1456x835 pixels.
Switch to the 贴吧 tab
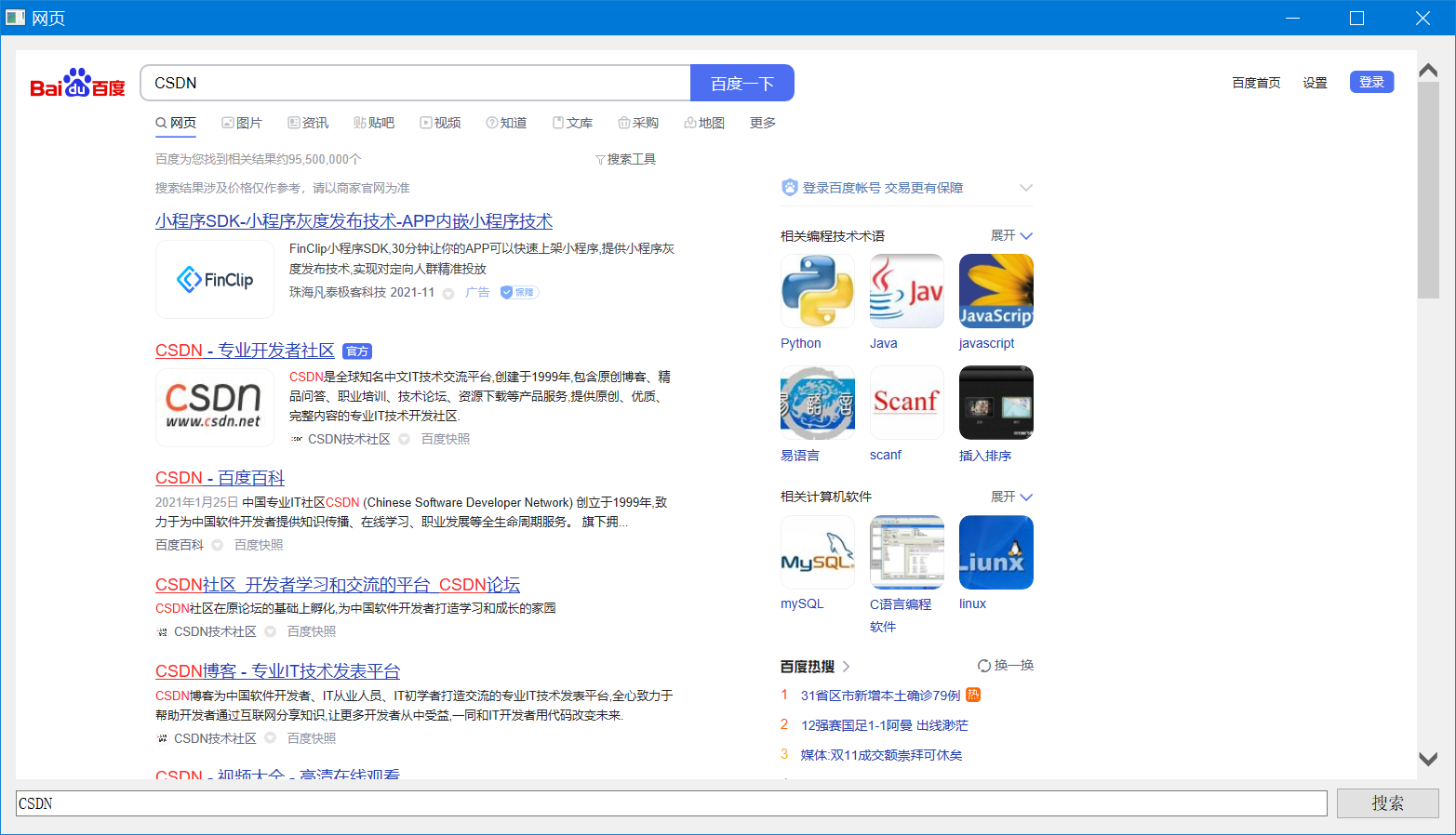click(x=374, y=123)
